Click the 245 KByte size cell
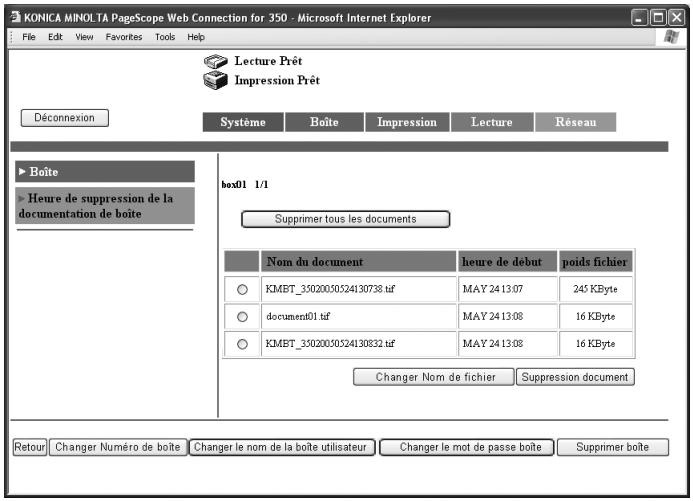Viewport: 693px width, 501px height. coord(595,289)
